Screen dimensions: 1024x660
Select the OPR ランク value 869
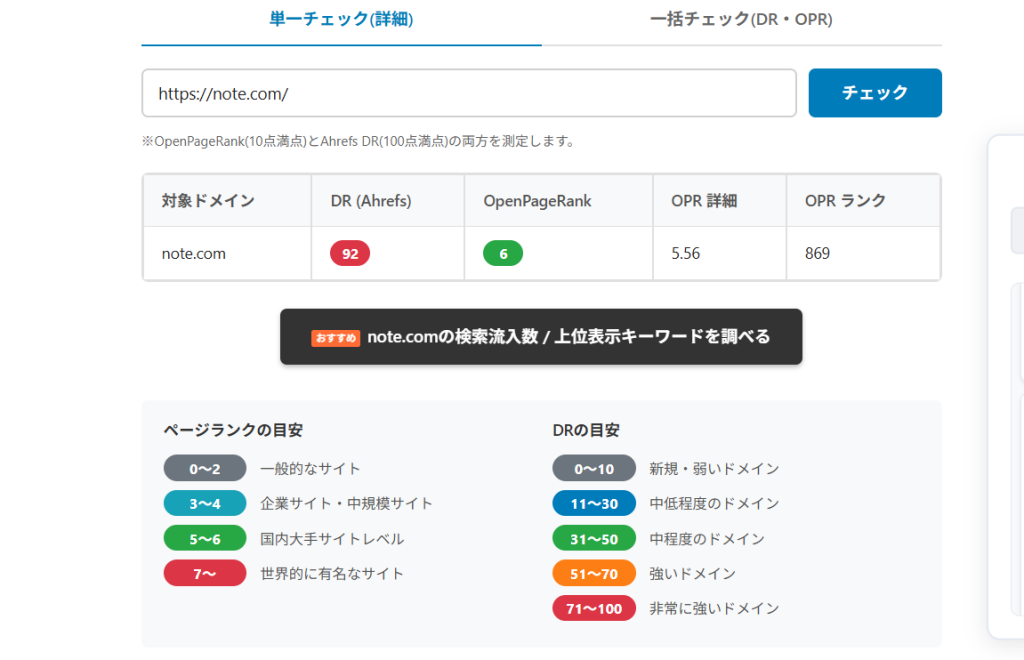(818, 253)
